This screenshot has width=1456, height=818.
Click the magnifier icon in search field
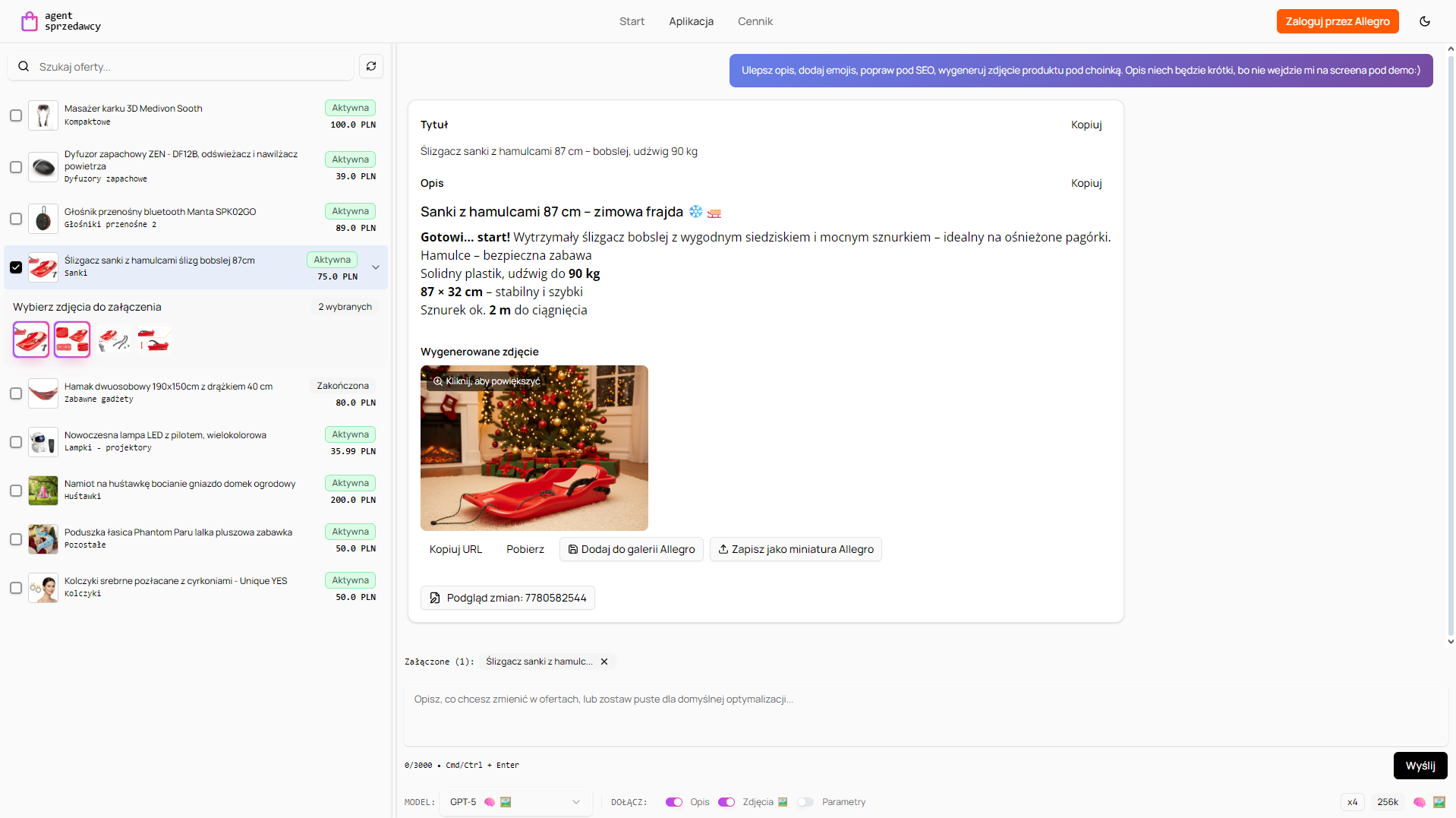pos(24,67)
